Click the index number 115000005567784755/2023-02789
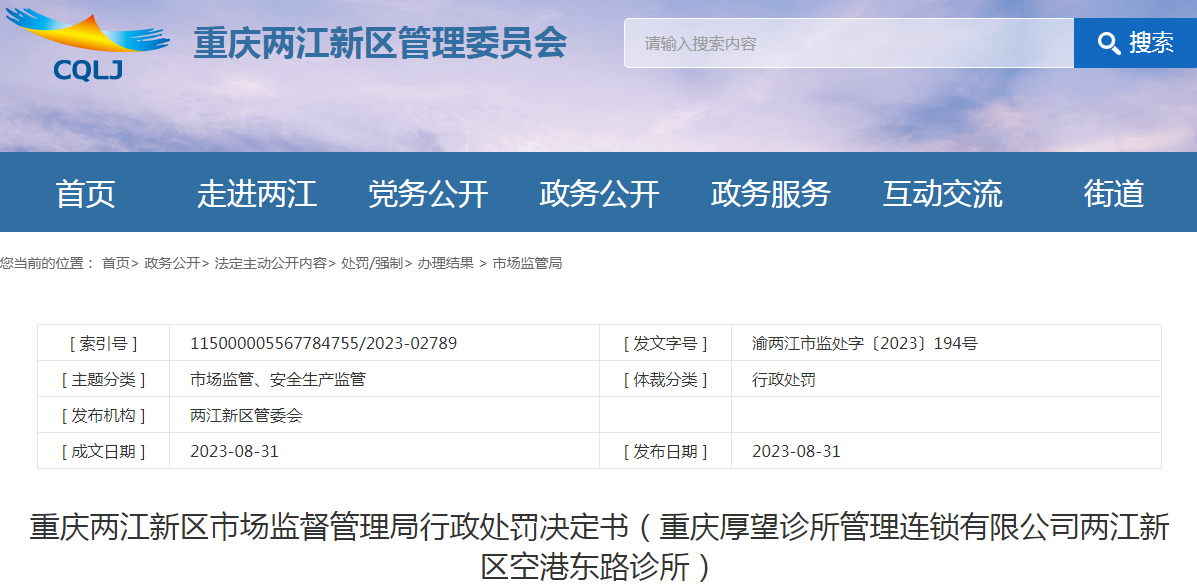The height and width of the screenshot is (585, 1197). (323, 343)
